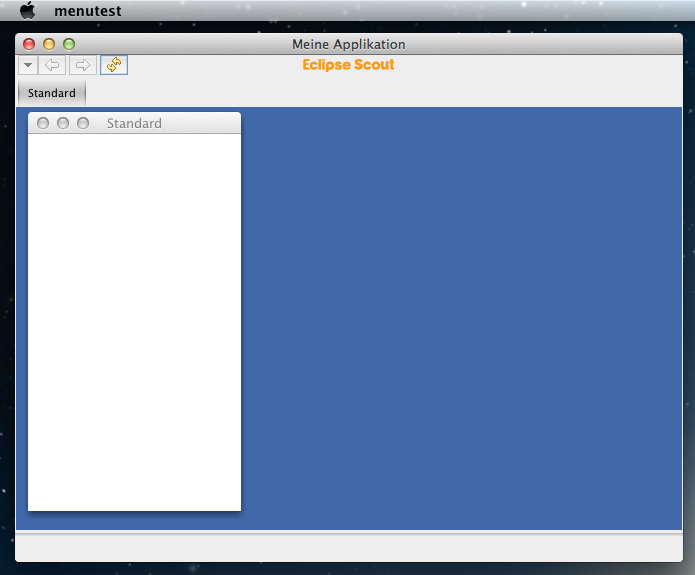
Task: Click the Eclipse Scout logo
Action: click(348, 65)
